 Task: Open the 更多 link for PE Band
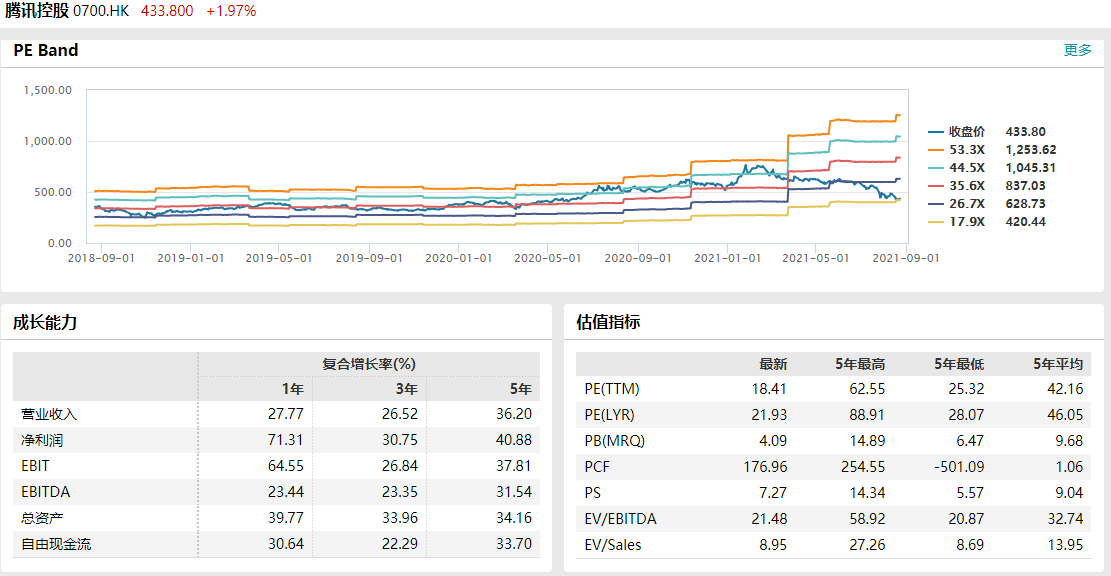click(x=1077, y=50)
